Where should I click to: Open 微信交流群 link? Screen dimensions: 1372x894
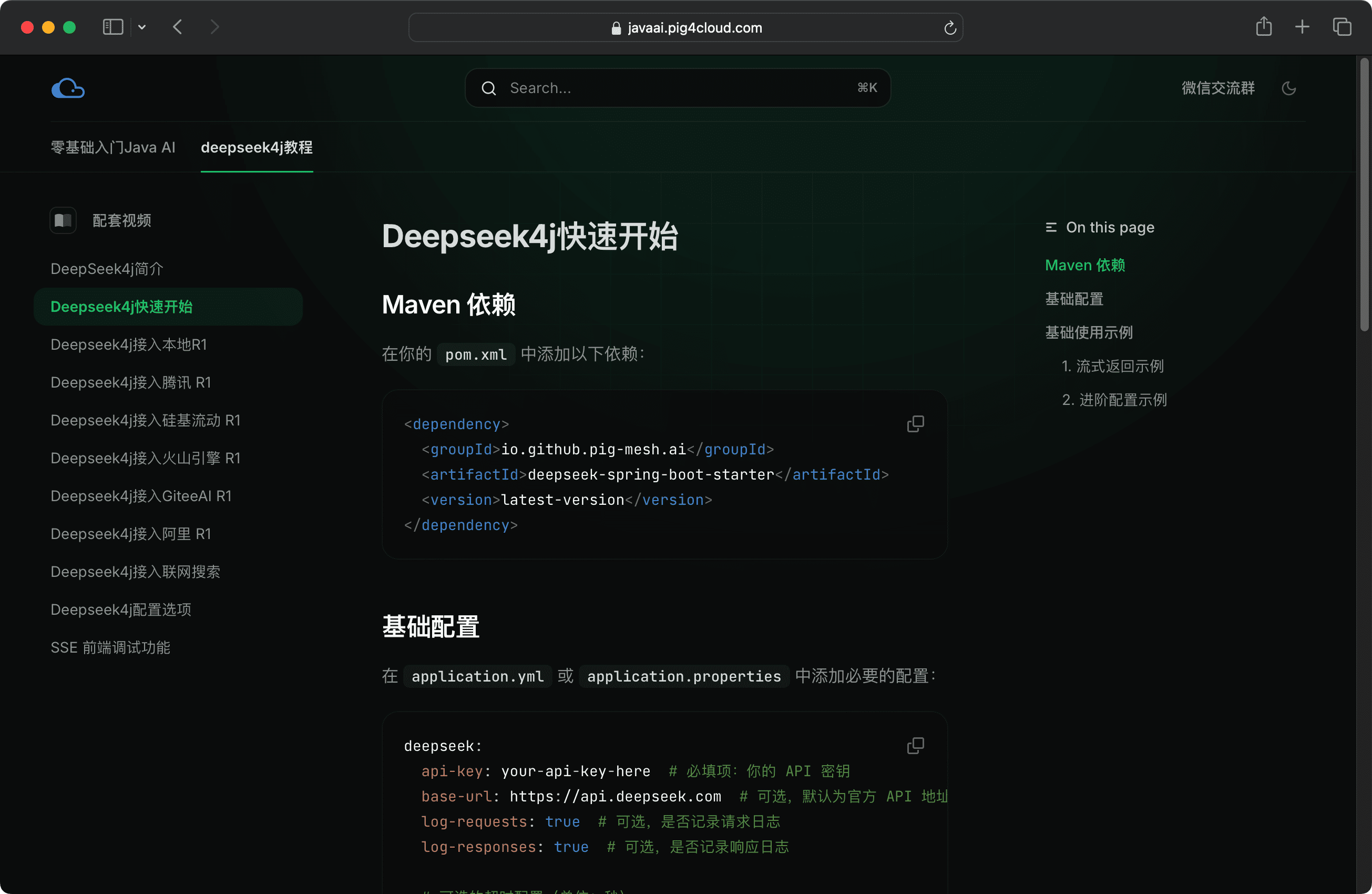(x=1218, y=88)
